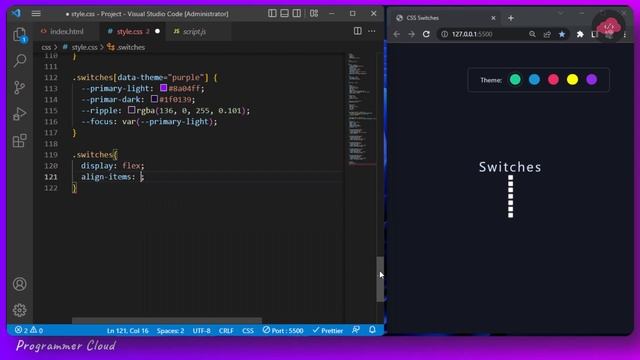Viewport: 640px width, 360px height.
Task: Reload the browser page
Action: point(426,34)
